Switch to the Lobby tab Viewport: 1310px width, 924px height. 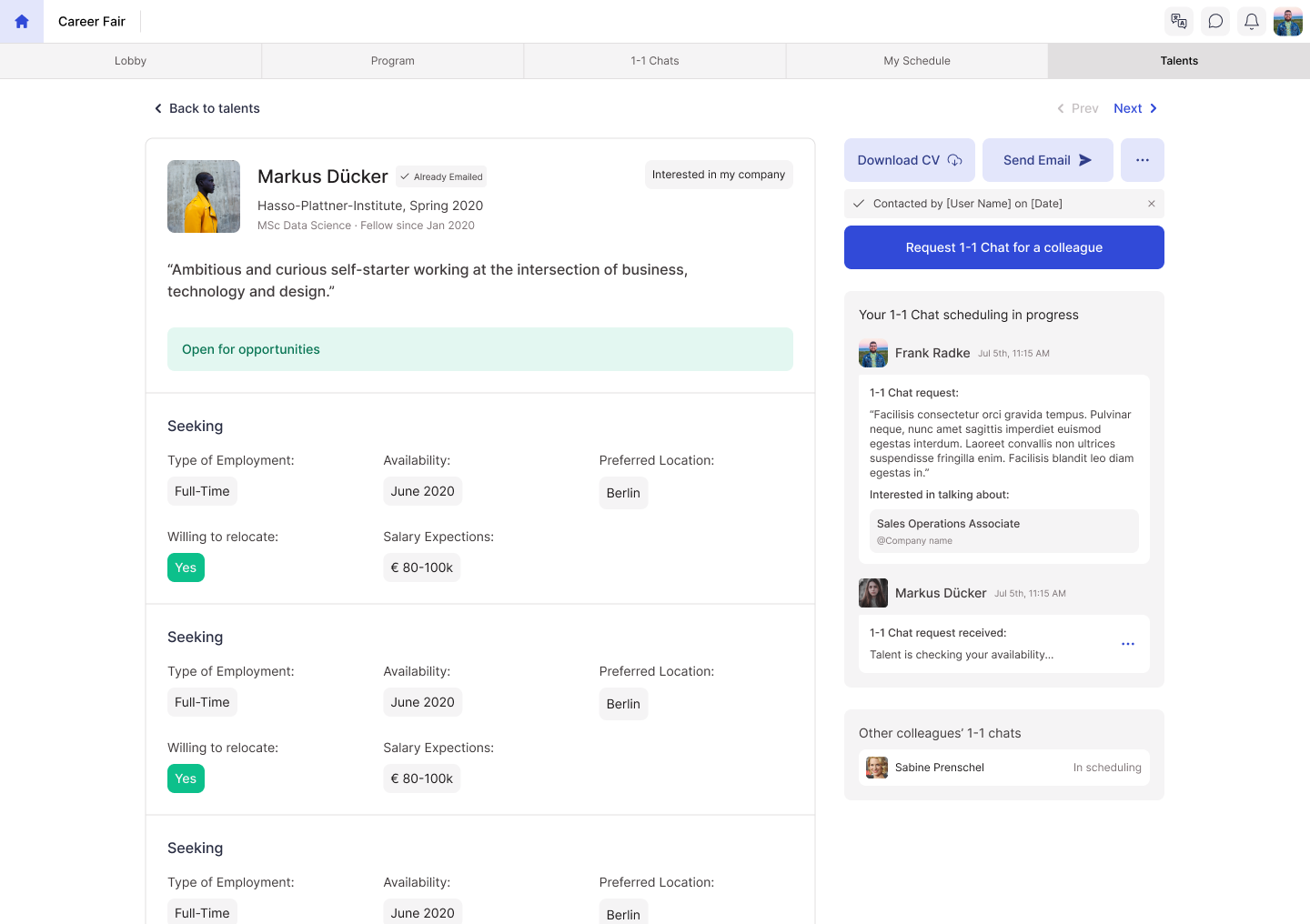[130, 61]
